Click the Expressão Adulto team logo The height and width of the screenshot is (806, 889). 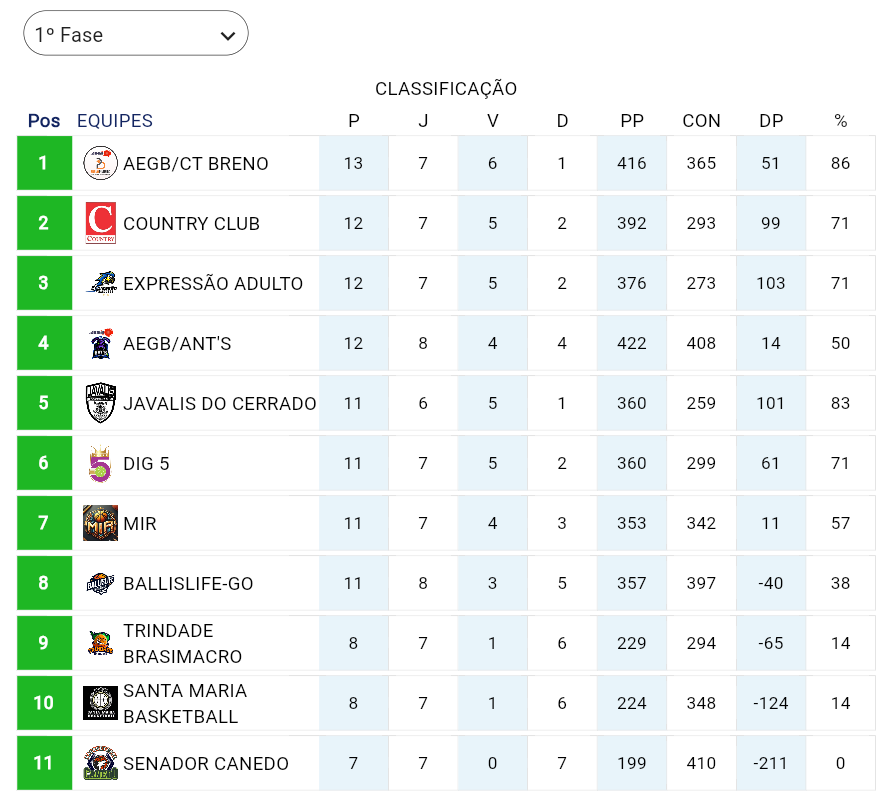100,283
